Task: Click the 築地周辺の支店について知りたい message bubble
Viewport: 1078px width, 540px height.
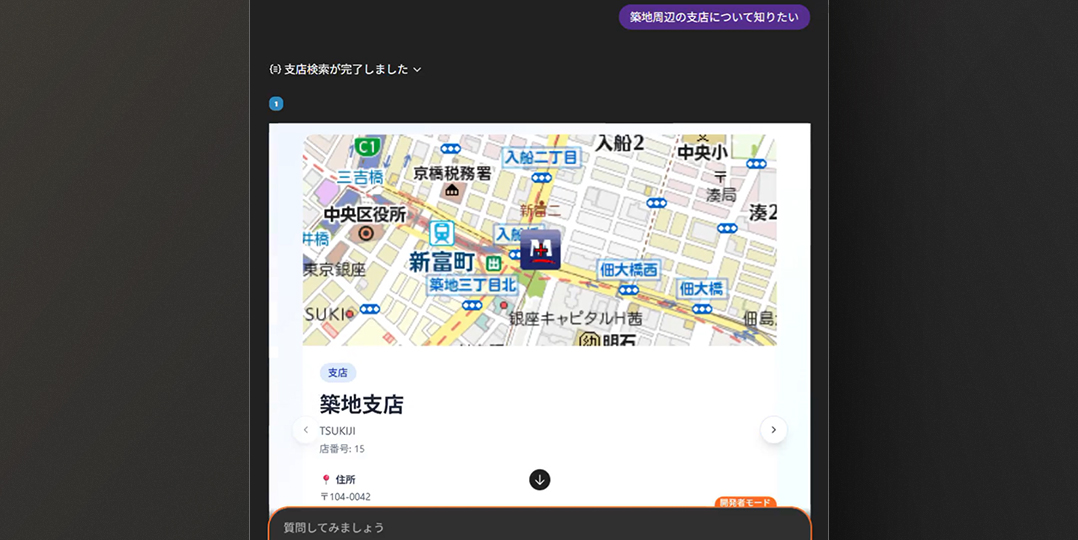Action: [714, 17]
